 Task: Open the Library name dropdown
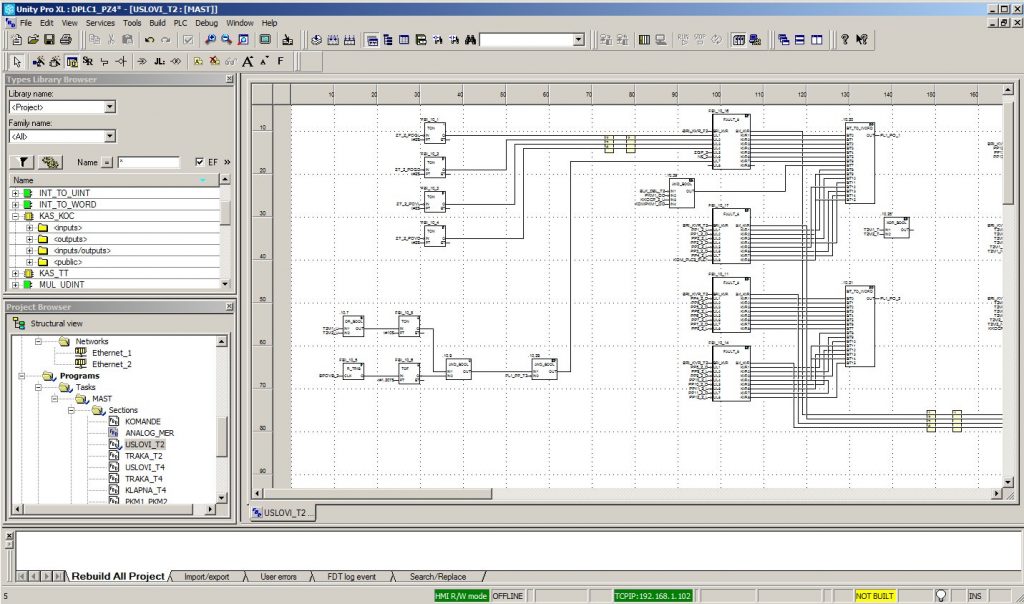tap(110, 107)
